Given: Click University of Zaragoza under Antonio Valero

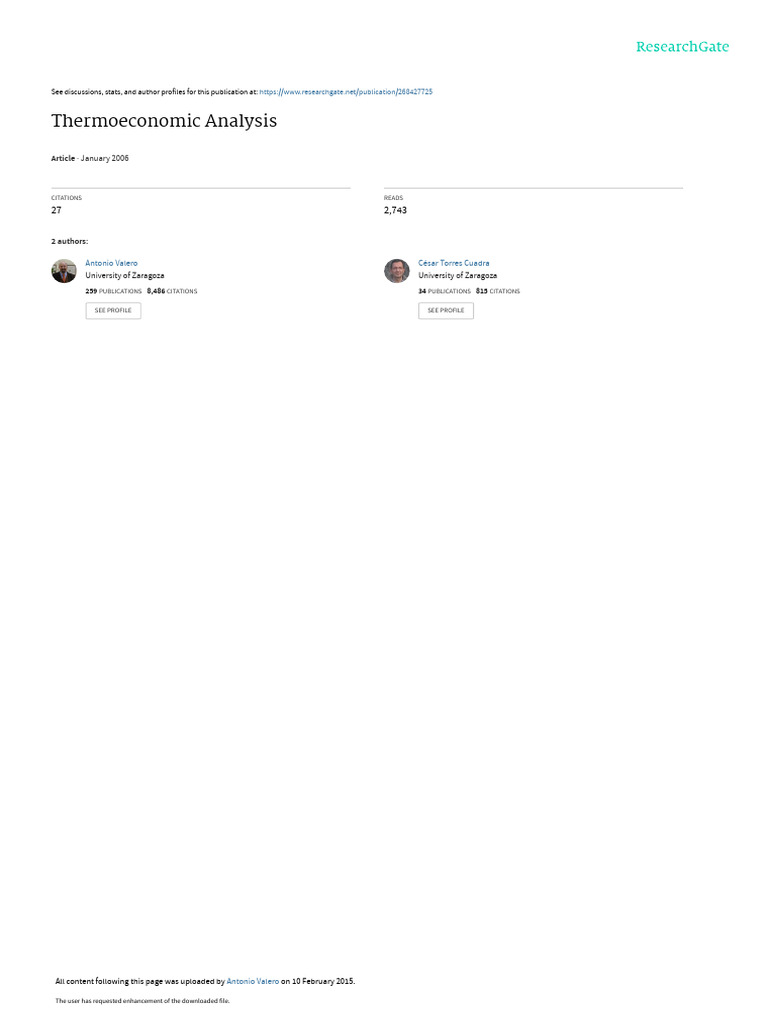Looking at the screenshot, I should coord(125,276).
